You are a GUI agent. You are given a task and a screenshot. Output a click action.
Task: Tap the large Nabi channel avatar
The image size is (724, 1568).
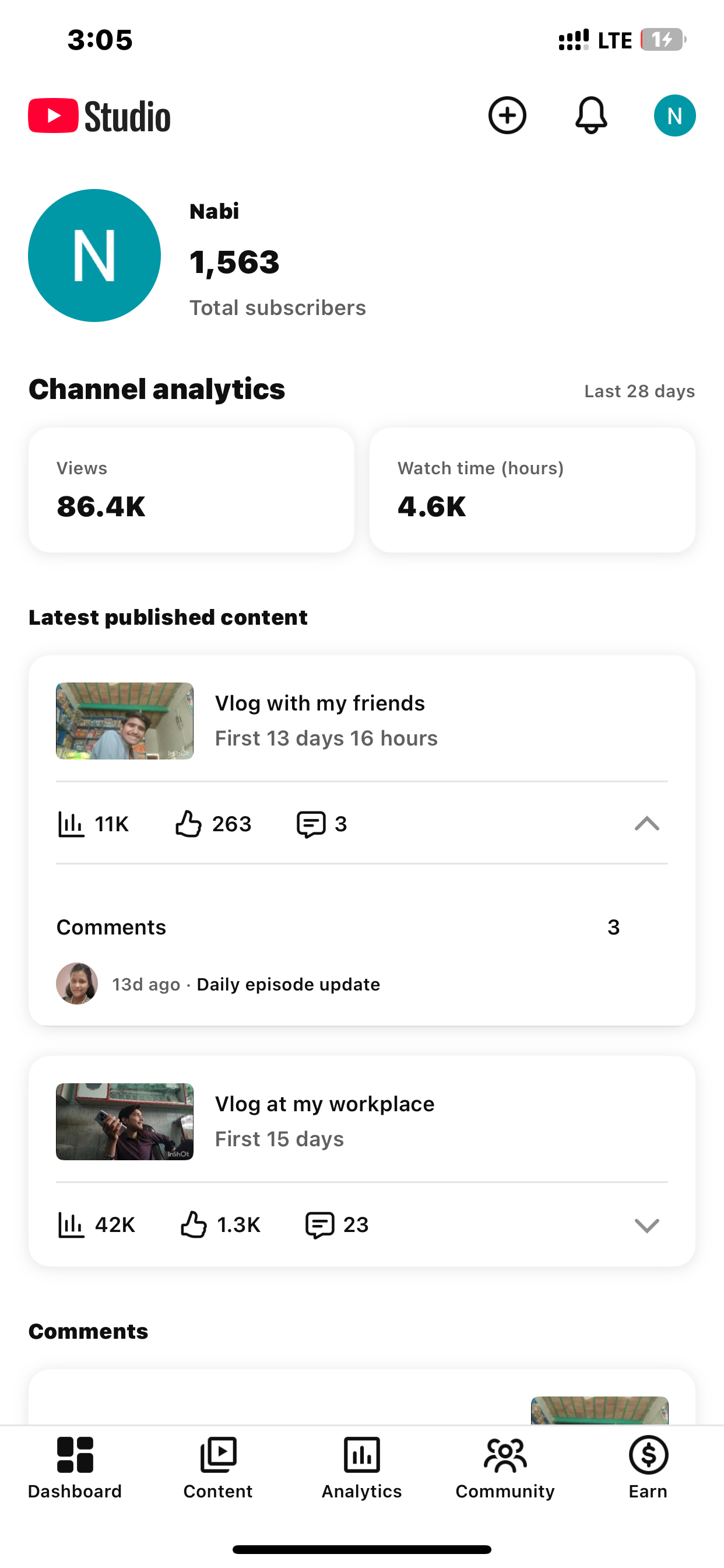click(94, 255)
